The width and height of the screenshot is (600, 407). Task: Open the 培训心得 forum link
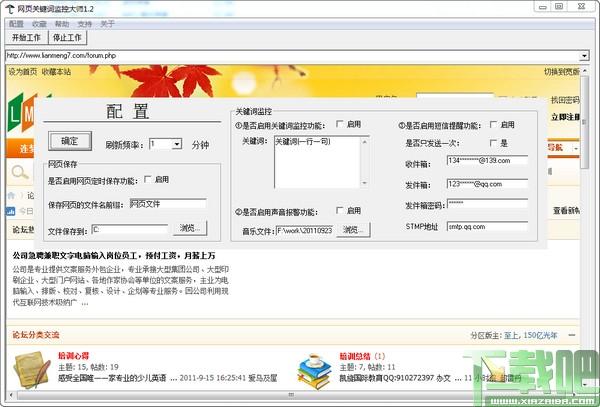coord(73,356)
